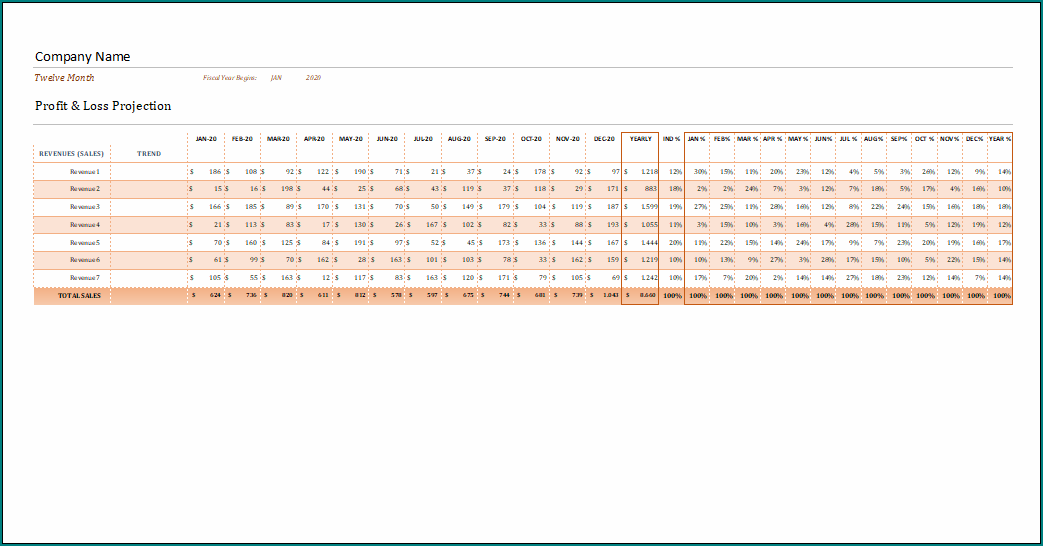Select the FEB-20 column header

pyautogui.click(x=242, y=139)
